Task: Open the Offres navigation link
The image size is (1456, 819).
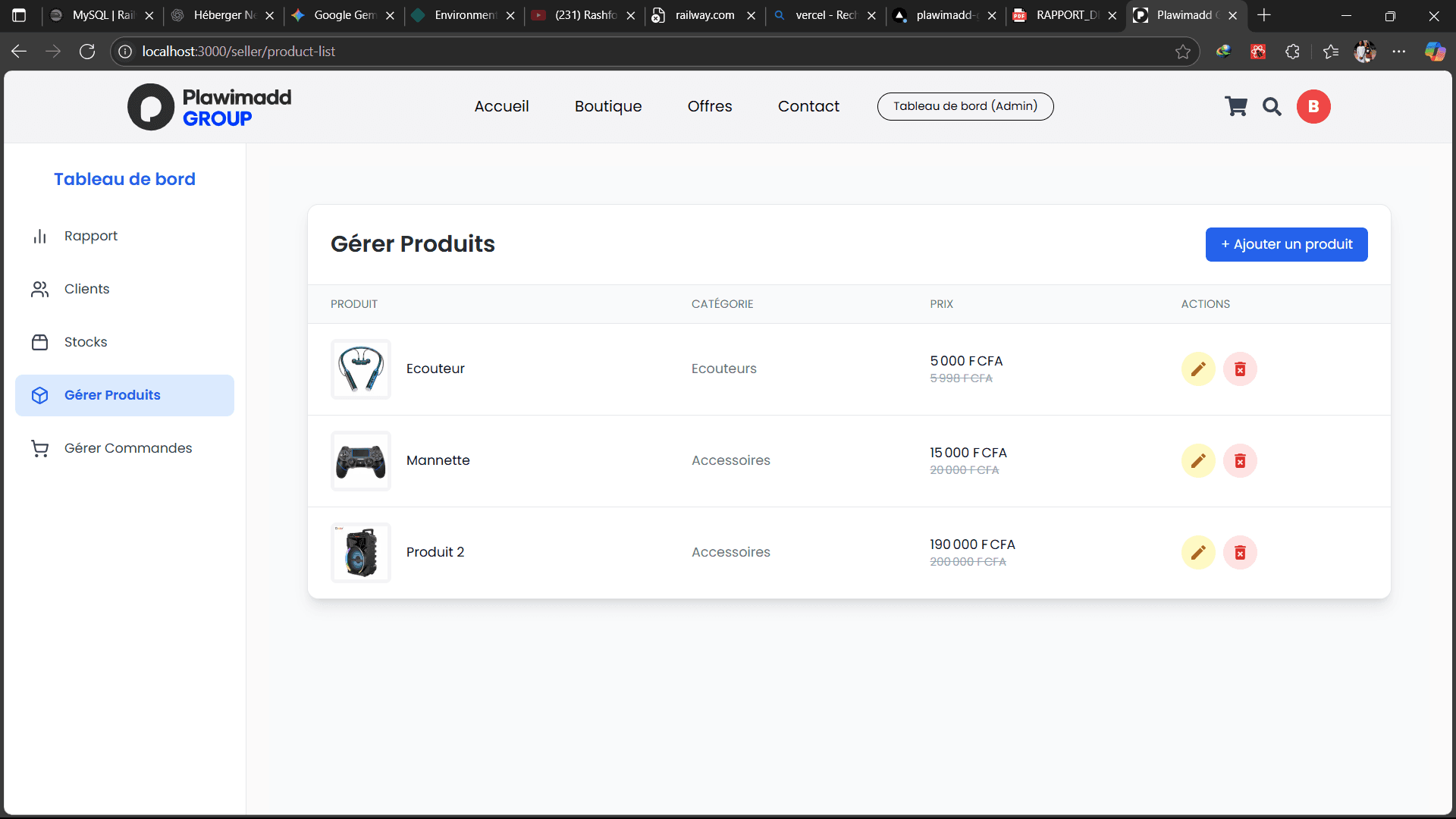Action: click(710, 106)
